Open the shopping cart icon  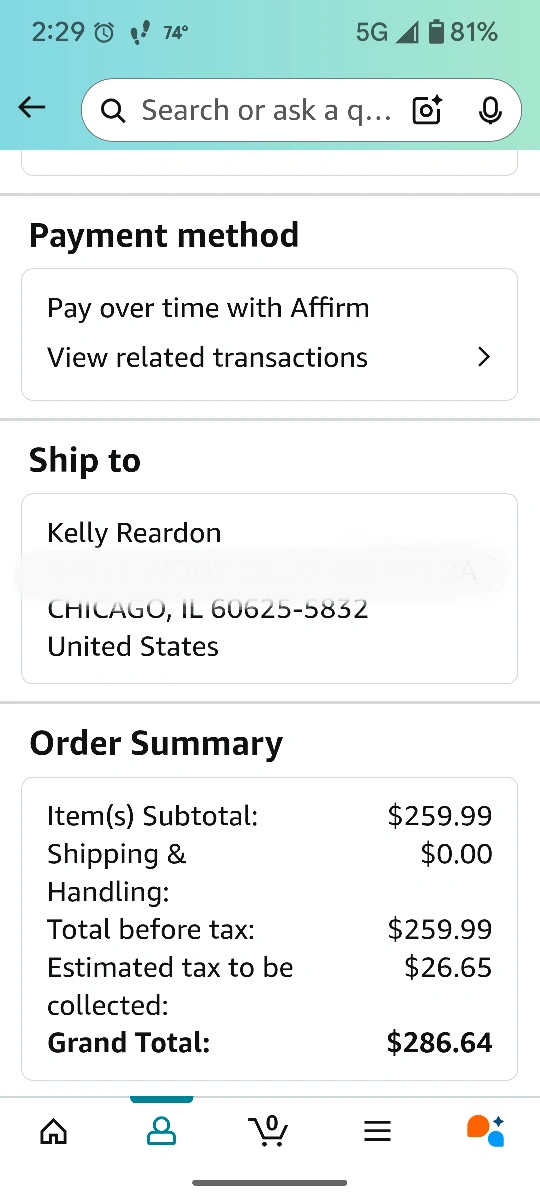[267, 1130]
